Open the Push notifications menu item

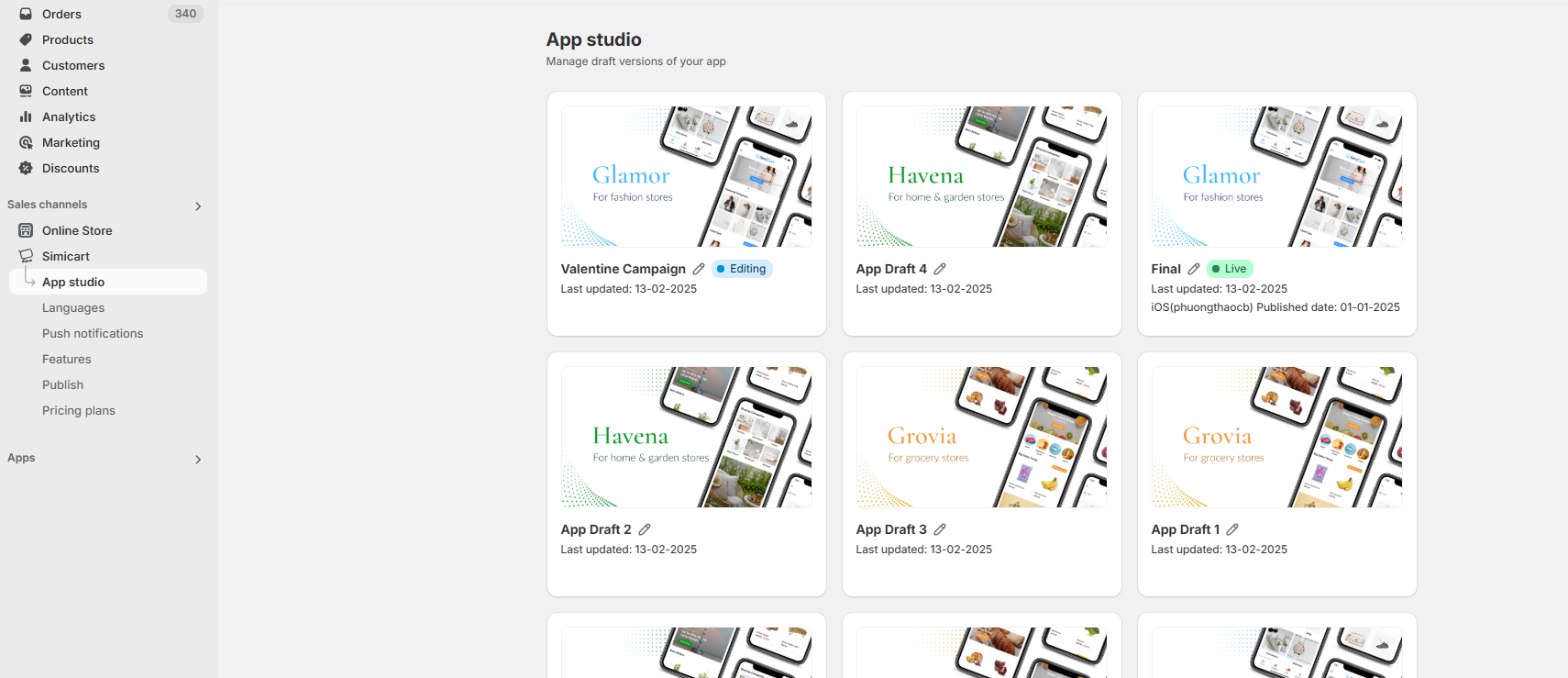(93, 333)
